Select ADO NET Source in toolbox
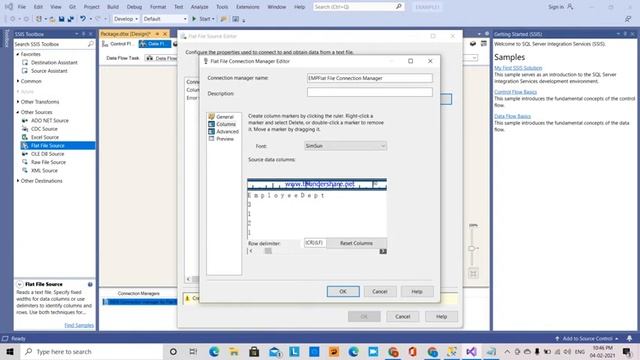The height and width of the screenshot is (360, 640). [50, 120]
